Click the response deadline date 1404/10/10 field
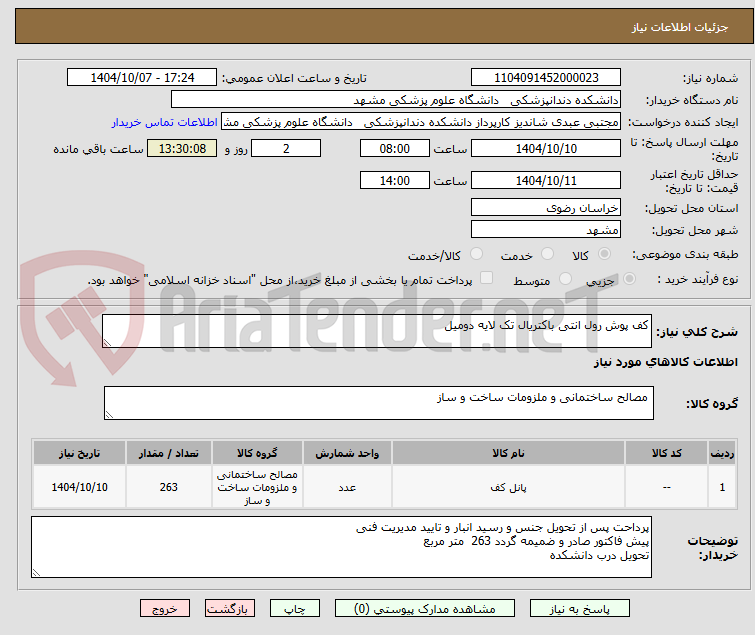The width and height of the screenshot is (755, 635). click(x=546, y=148)
